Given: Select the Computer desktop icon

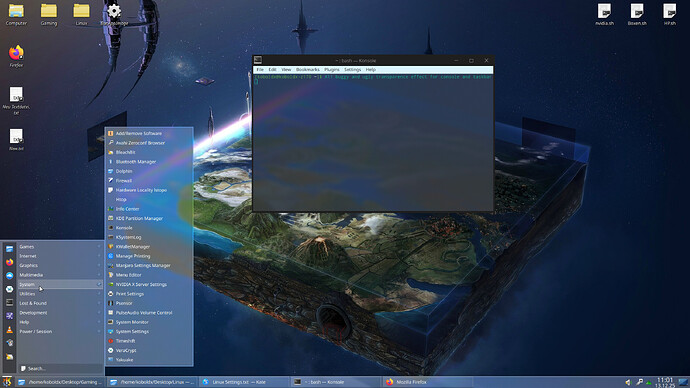Looking at the screenshot, I should [x=16, y=15].
